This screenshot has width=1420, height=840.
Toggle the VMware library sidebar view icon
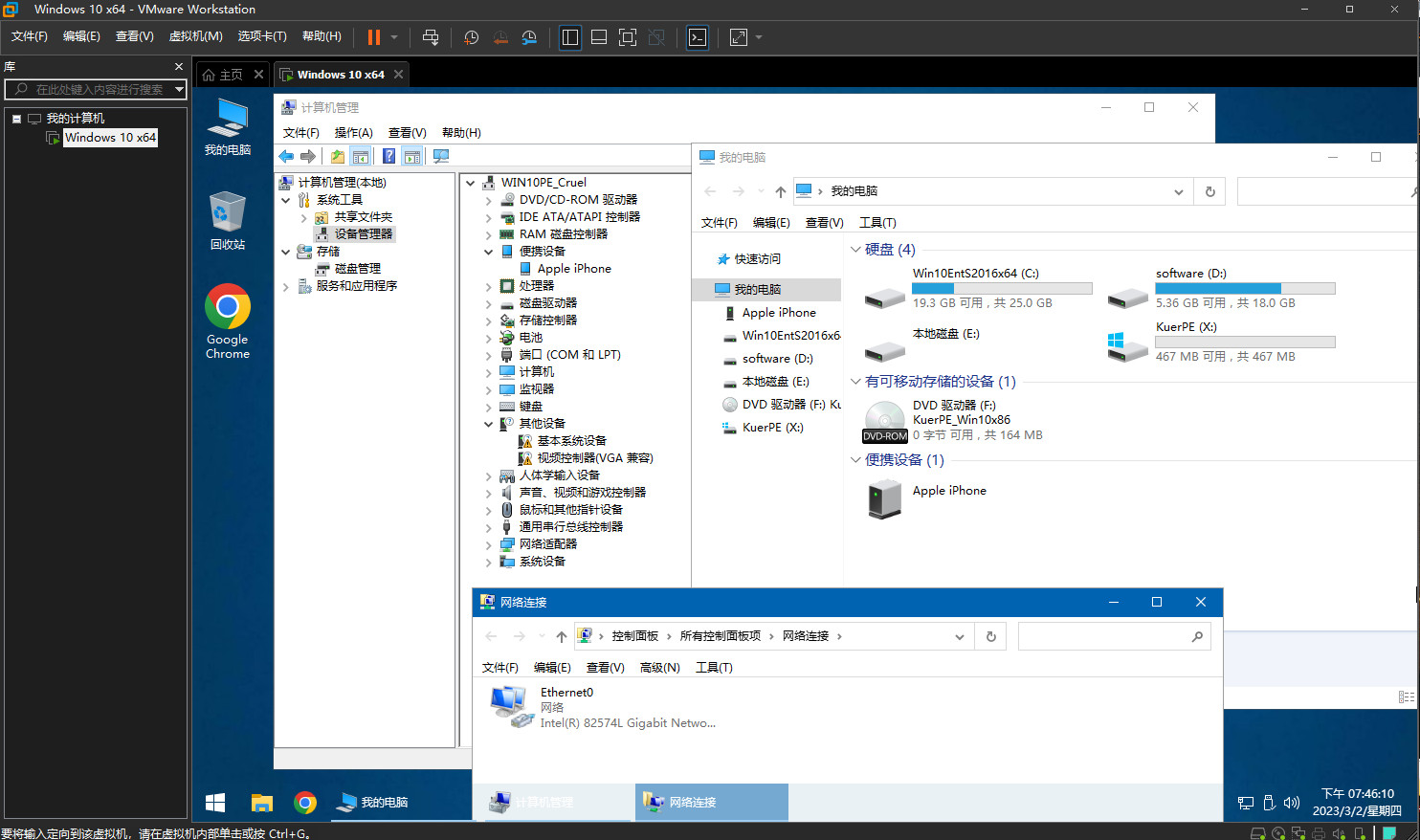[570, 37]
